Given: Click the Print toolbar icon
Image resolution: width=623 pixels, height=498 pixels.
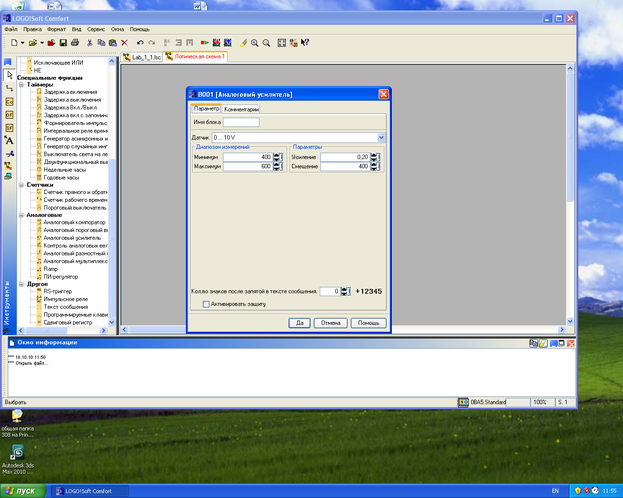Looking at the screenshot, I should 75,43.
